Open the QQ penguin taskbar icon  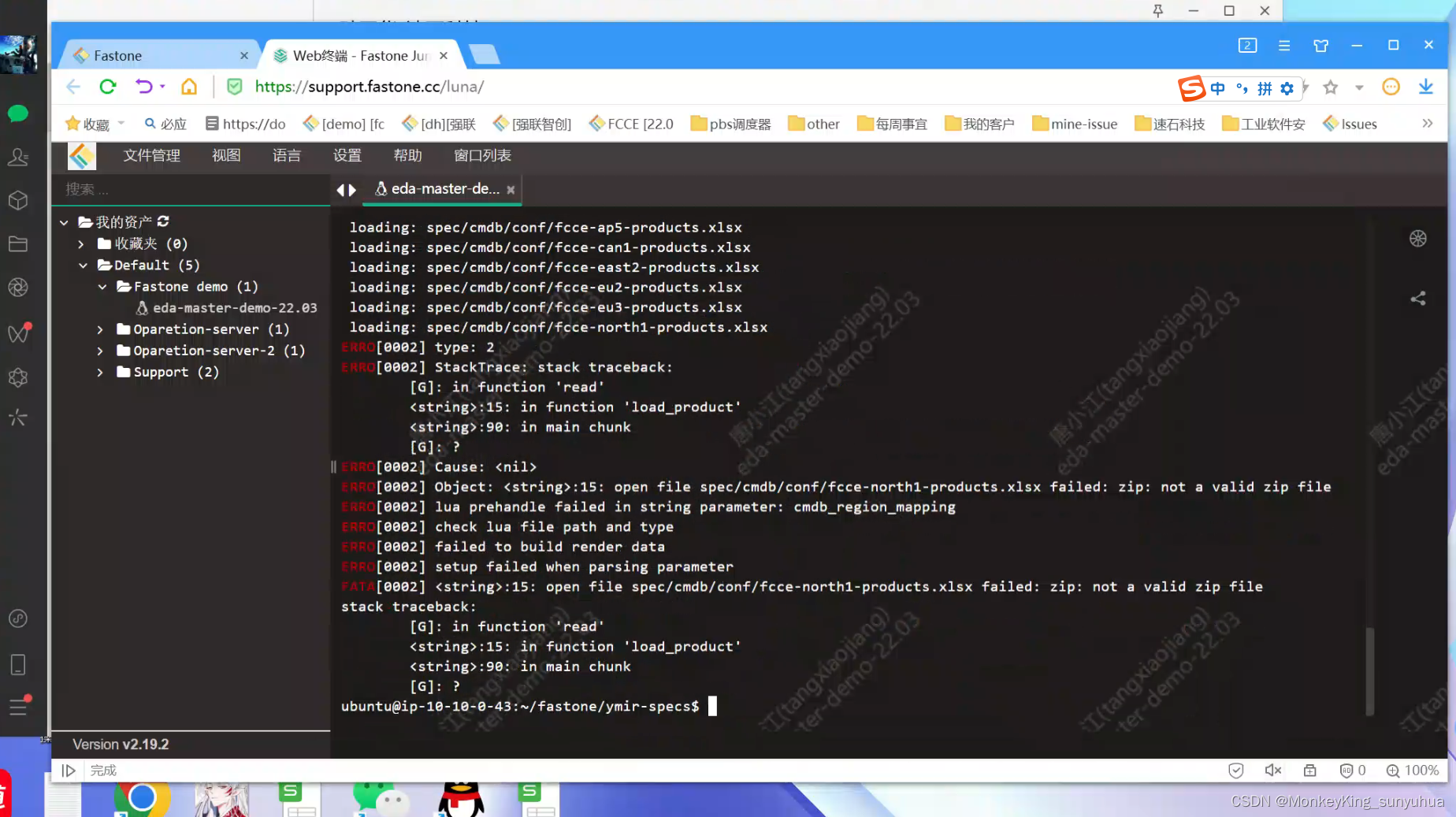(x=460, y=799)
